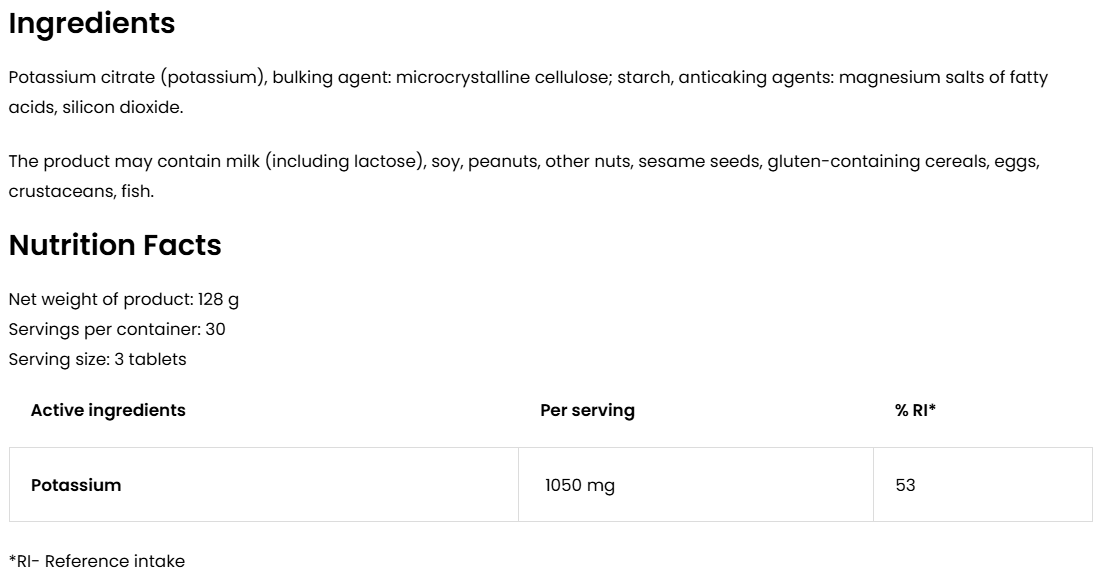This screenshot has width=1101, height=575.
Task: Click the '% RI*' column header
Action: pyautogui.click(x=915, y=410)
